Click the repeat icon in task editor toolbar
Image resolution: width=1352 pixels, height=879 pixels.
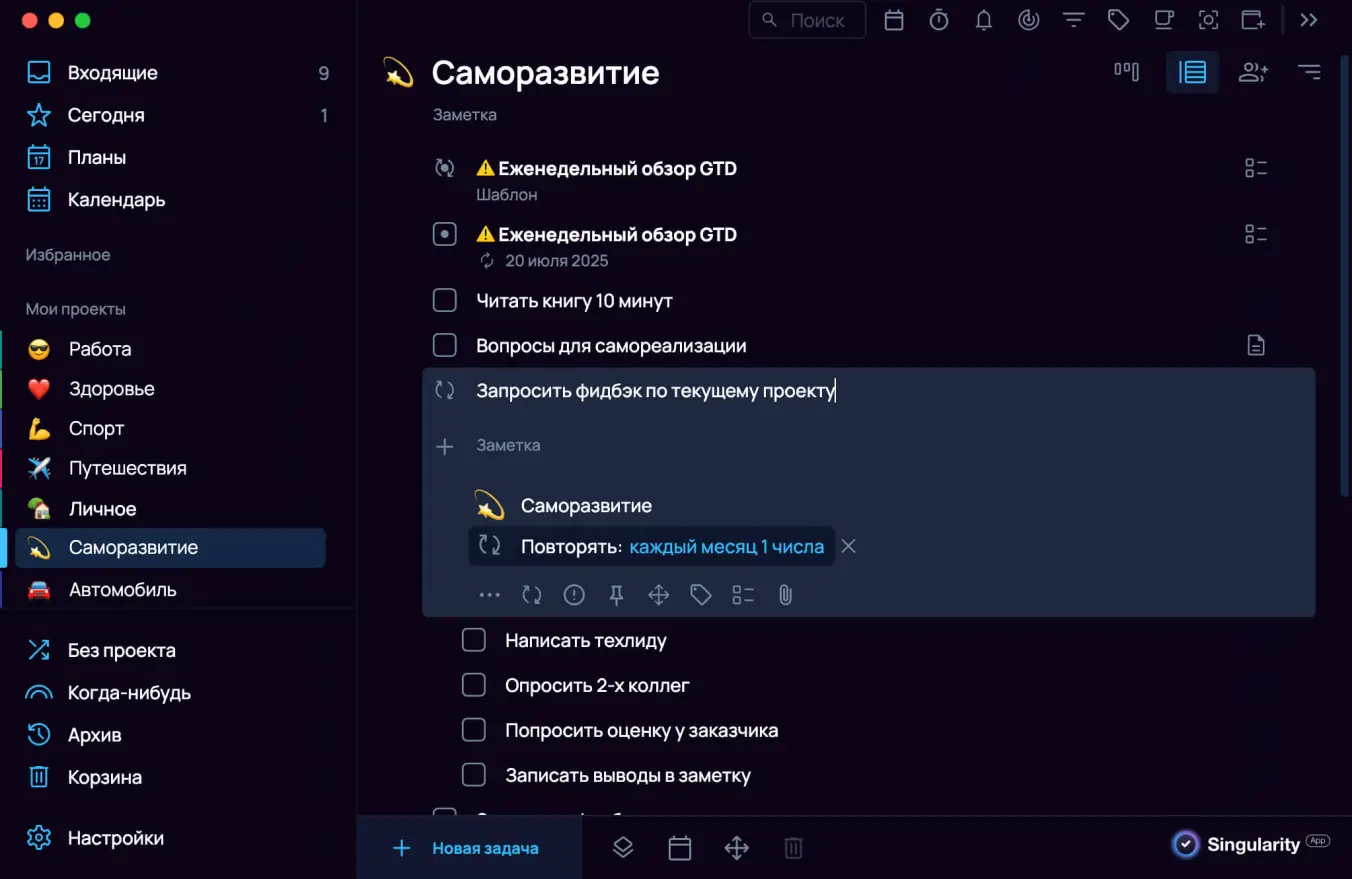point(532,595)
